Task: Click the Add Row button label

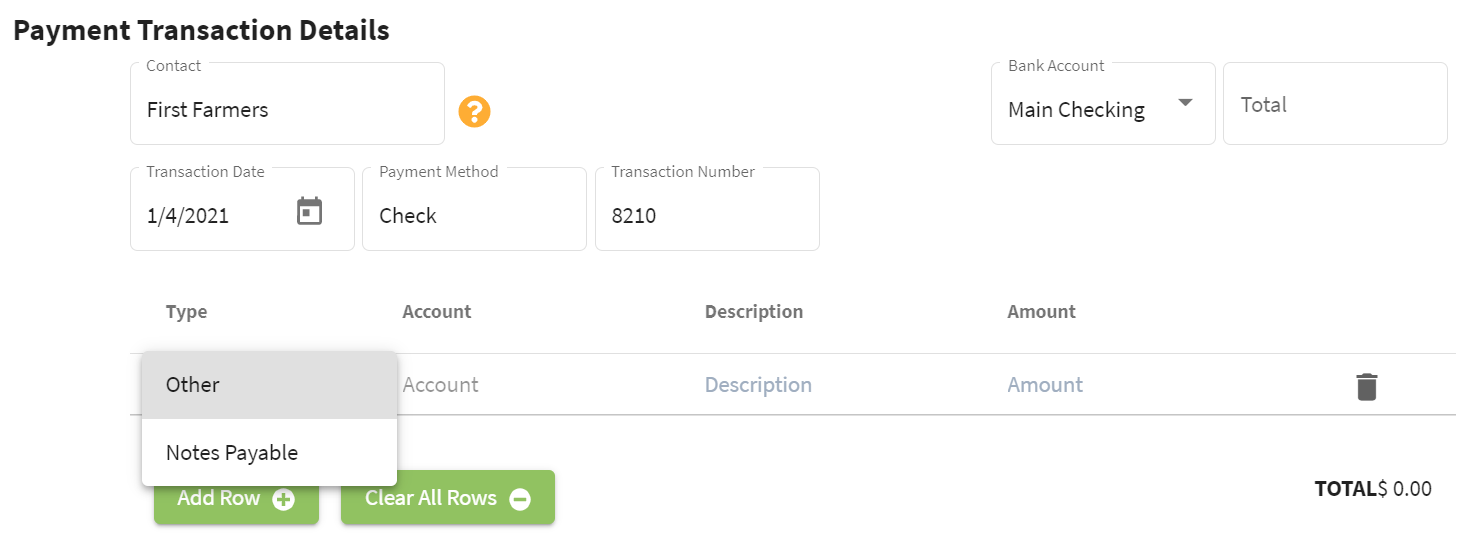Action: pos(219,498)
